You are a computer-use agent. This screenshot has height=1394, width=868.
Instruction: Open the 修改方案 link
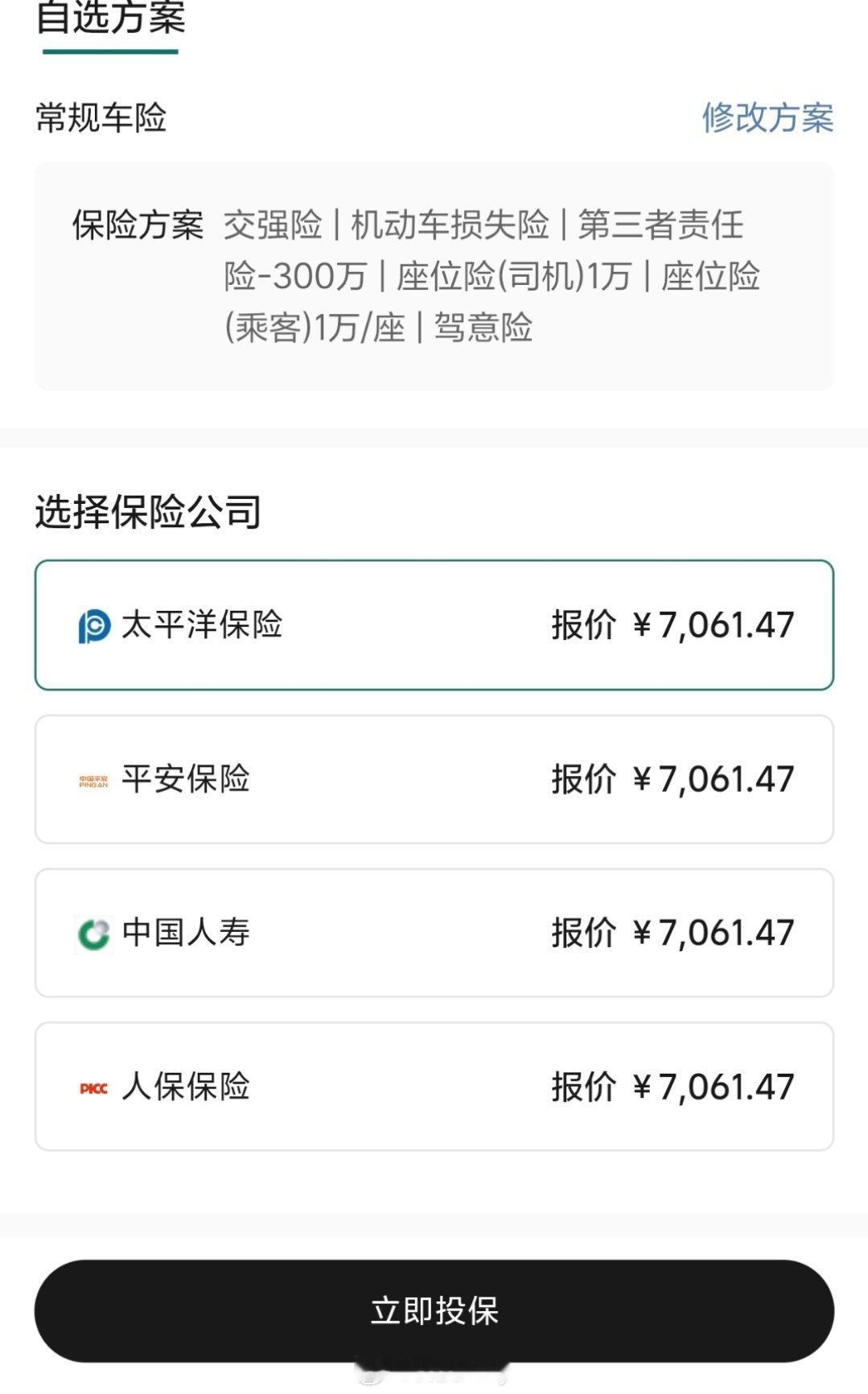pos(767,118)
